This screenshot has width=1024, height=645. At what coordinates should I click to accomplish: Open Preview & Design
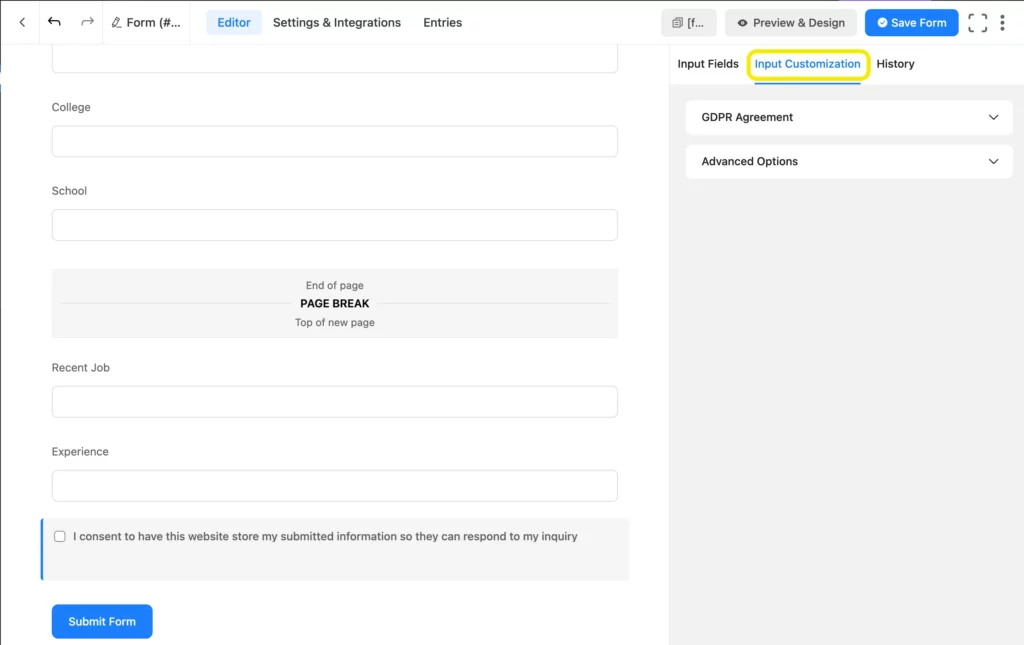[x=790, y=23]
